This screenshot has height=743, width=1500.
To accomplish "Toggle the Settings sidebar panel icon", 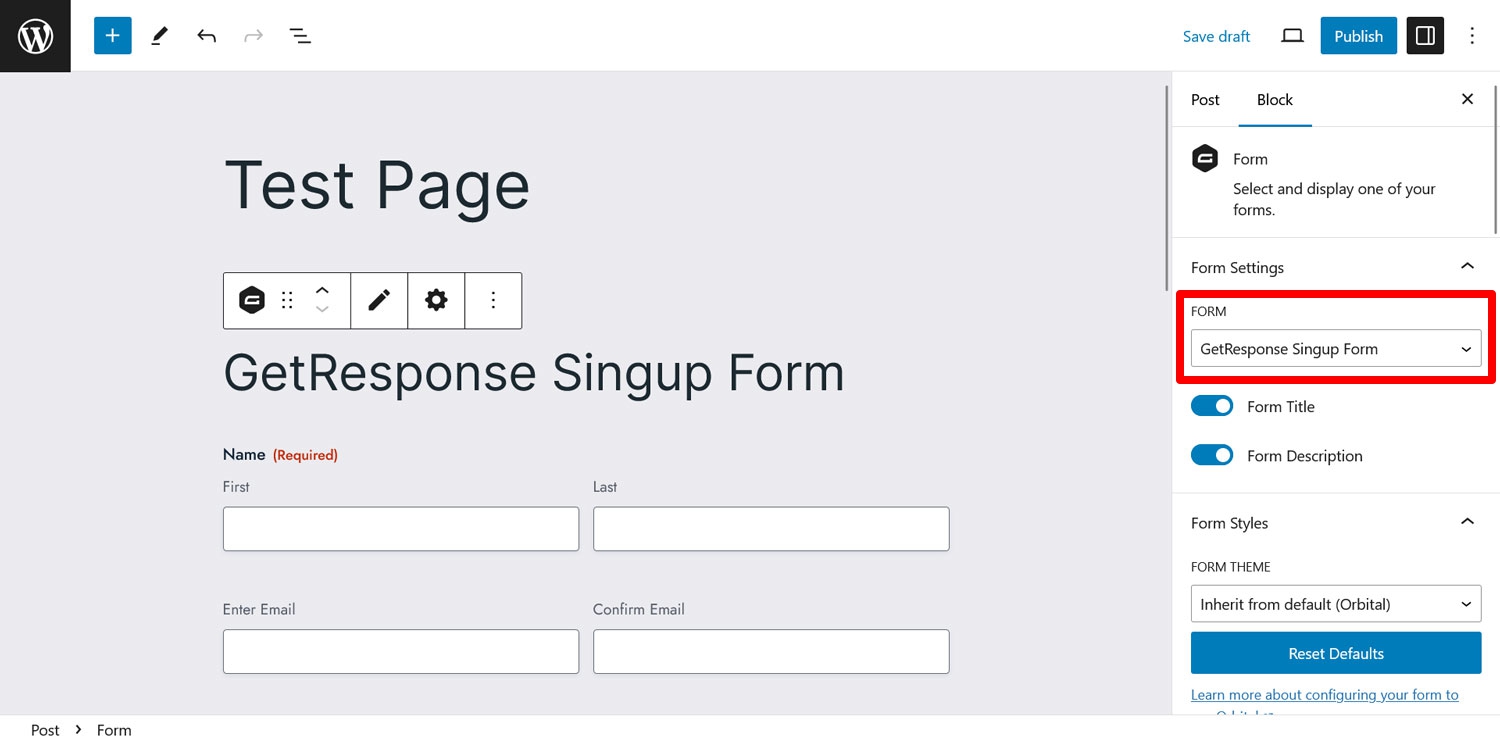I will pos(1426,36).
